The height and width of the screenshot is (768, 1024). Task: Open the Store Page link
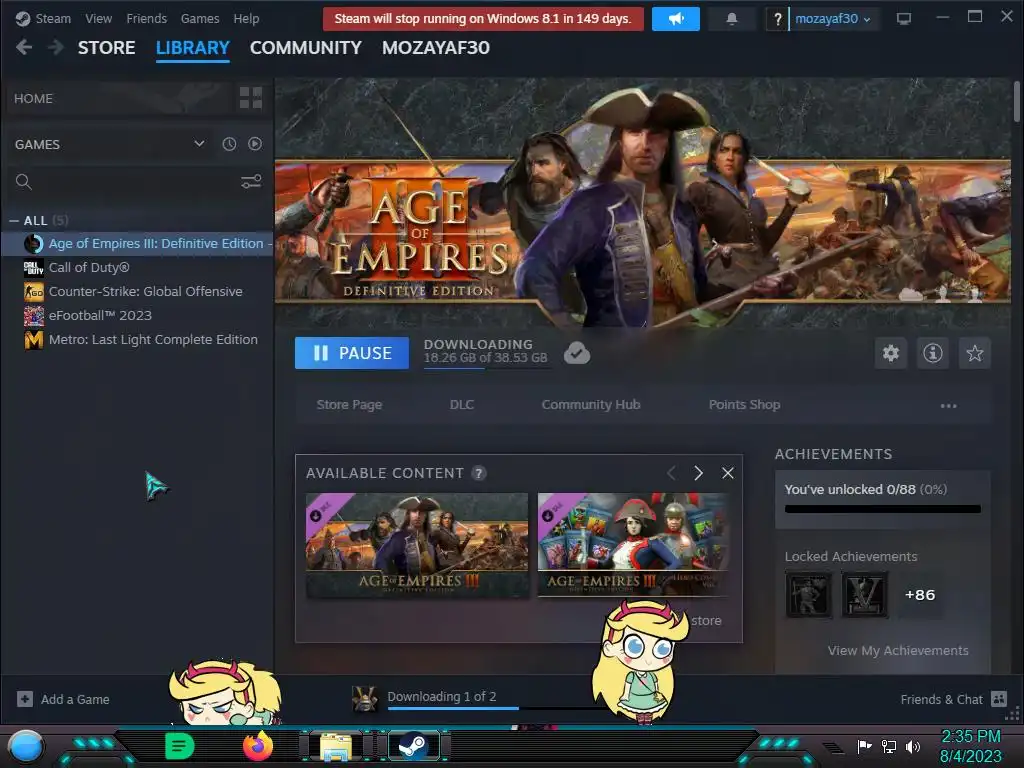349,405
